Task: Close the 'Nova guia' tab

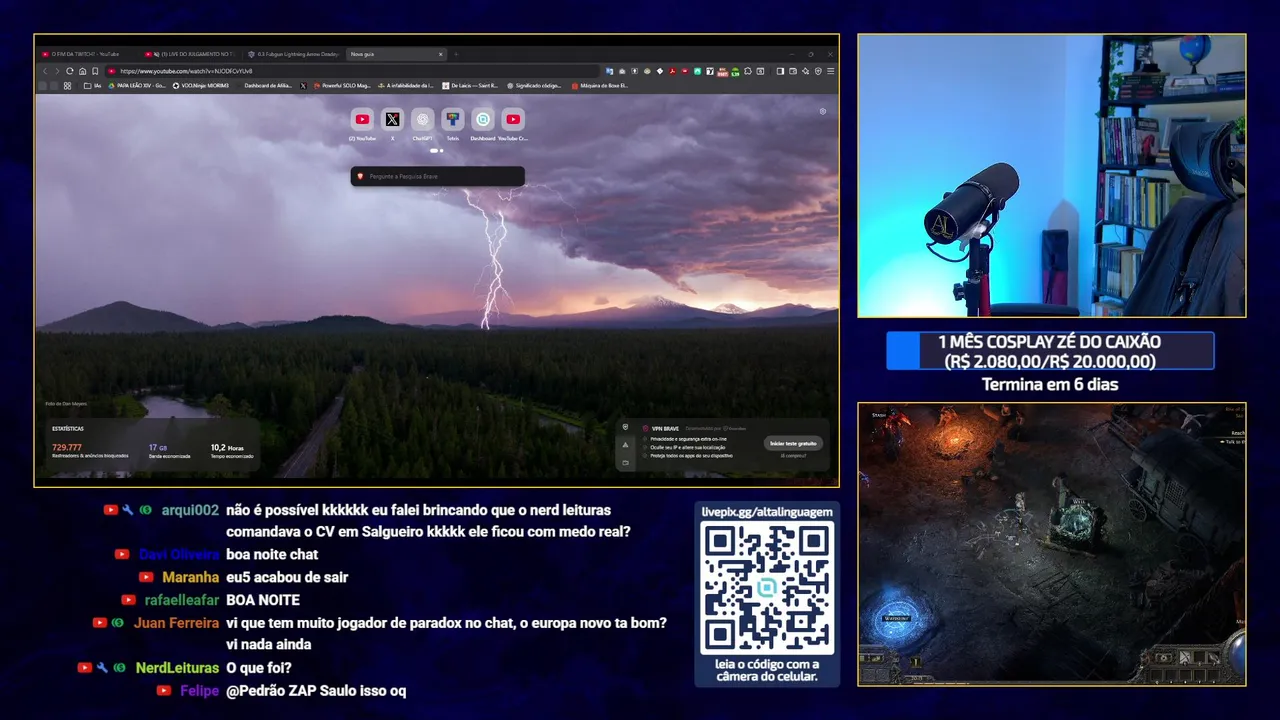Action: coord(440,54)
